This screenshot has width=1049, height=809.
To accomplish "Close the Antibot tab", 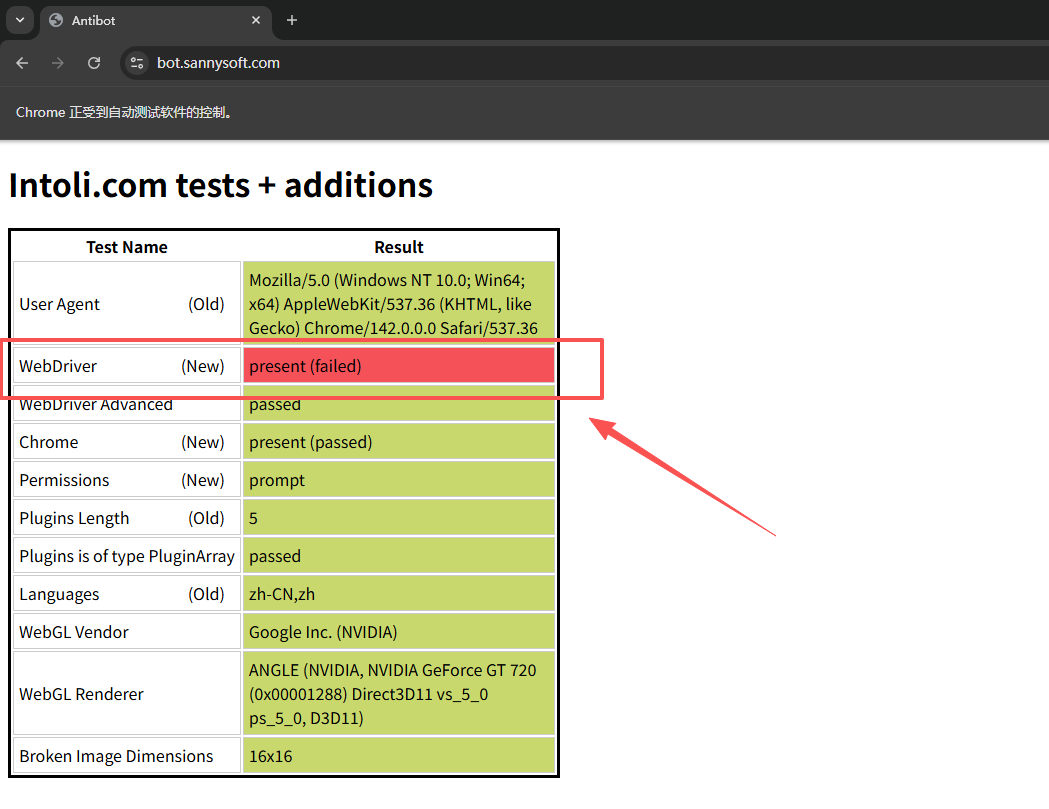I will (x=256, y=20).
